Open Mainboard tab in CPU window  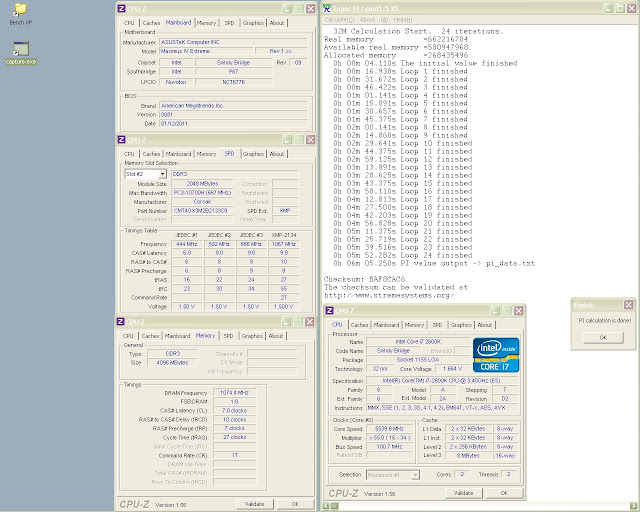[387, 325]
